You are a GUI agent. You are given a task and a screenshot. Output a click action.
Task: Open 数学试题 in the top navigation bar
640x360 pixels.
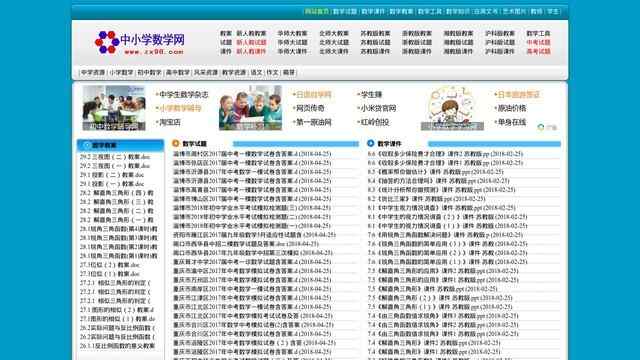pos(345,11)
